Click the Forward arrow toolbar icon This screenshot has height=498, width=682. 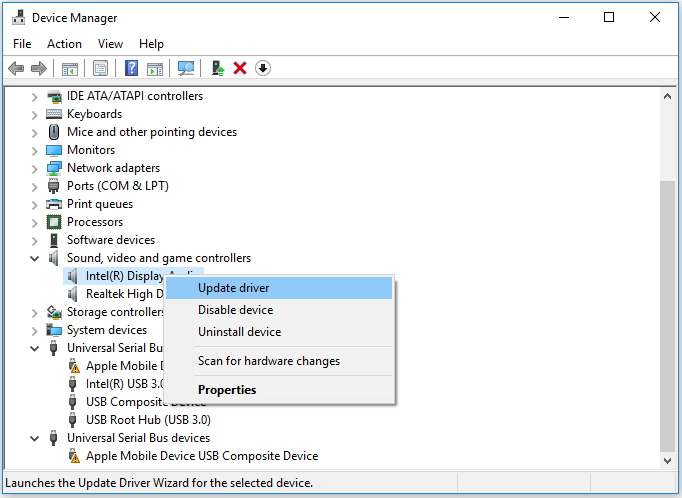[39, 68]
